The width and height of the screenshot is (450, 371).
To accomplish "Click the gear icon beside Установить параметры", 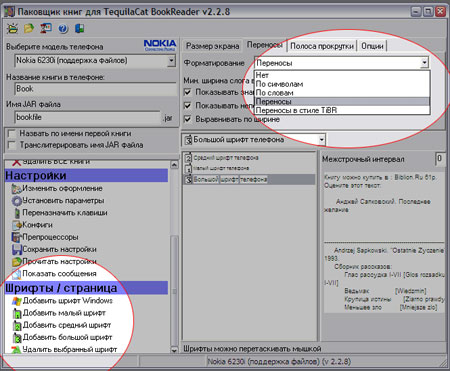I will pyautogui.click(x=17, y=201).
